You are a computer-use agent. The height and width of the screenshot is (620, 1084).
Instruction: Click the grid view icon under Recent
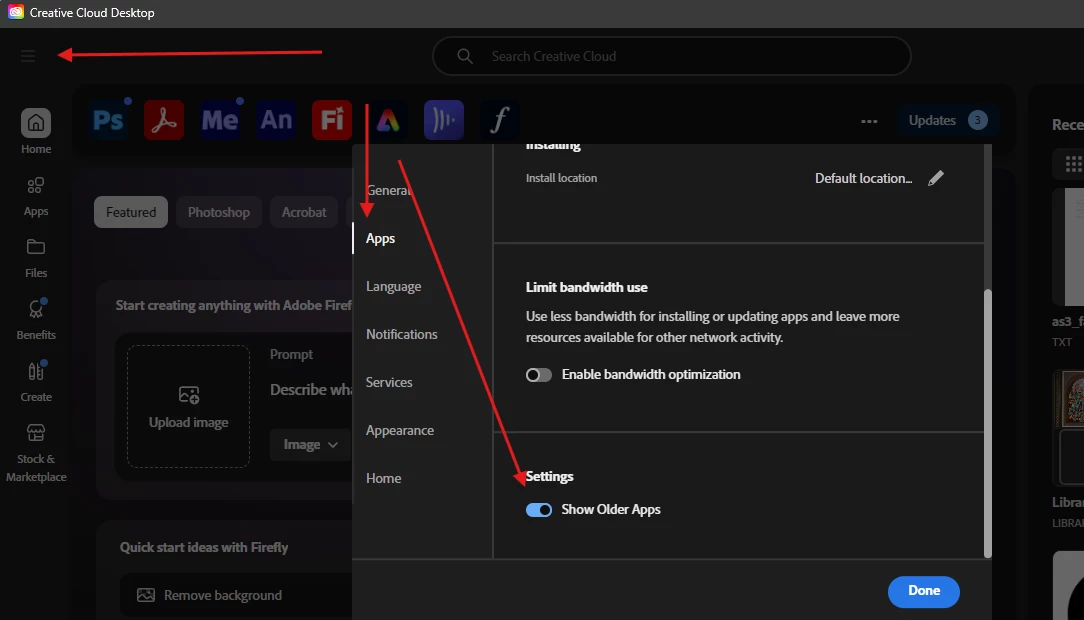tap(1073, 164)
